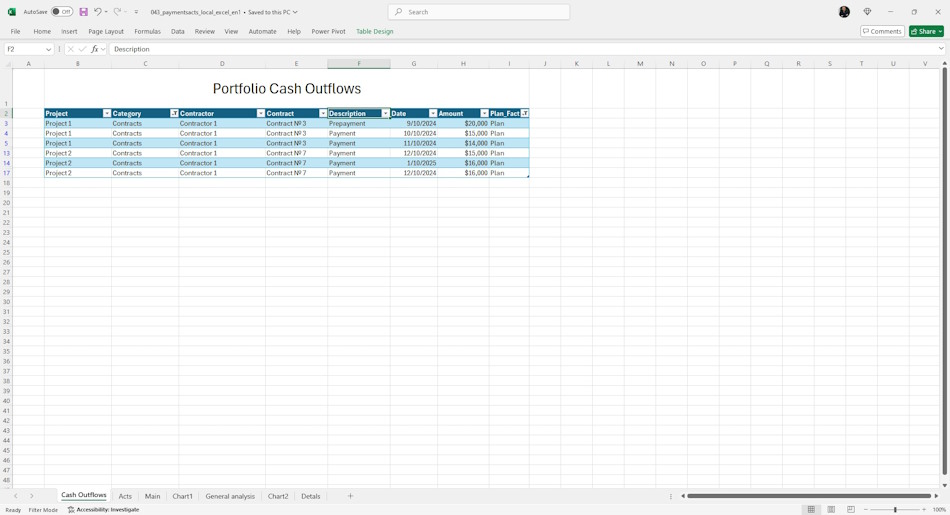
Task: Click the 1/10/2025 date cell
Action: pos(414,163)
